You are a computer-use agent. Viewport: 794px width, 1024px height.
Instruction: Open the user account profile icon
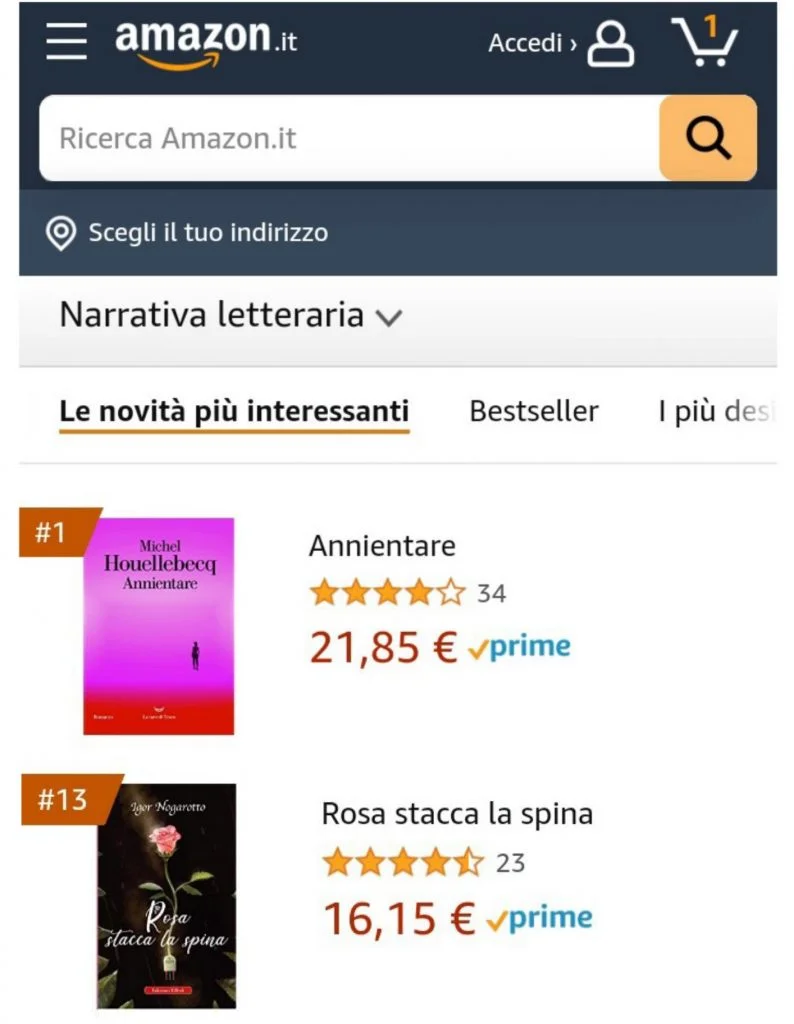pyautogui.click(x=611, y=44)
